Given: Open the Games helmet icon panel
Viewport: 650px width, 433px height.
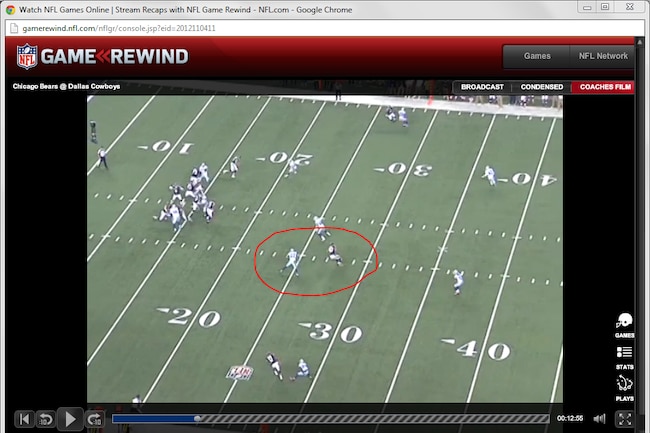Looking at the screenshot, I should 624,326.
